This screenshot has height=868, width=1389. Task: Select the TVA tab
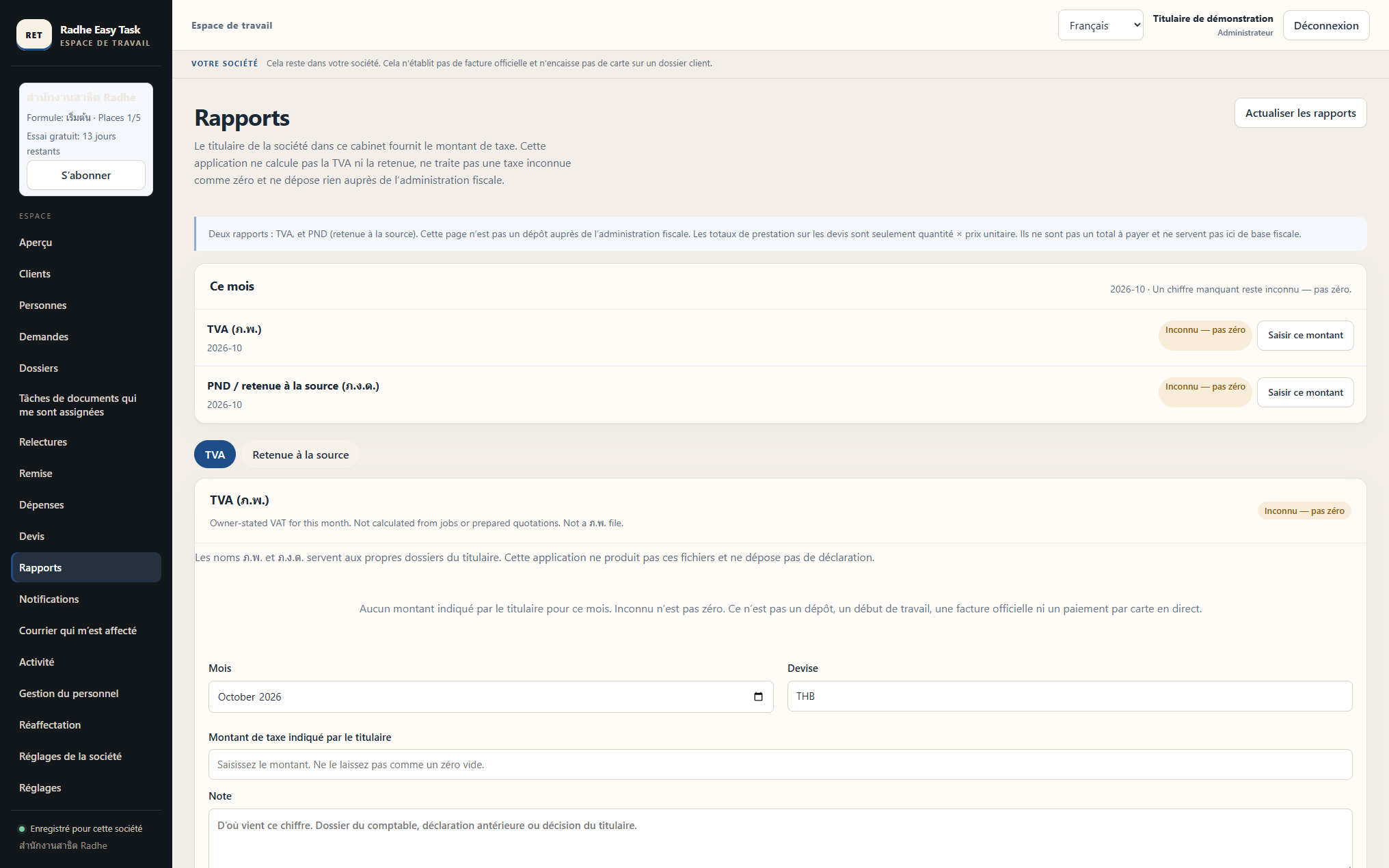point(215,455)
